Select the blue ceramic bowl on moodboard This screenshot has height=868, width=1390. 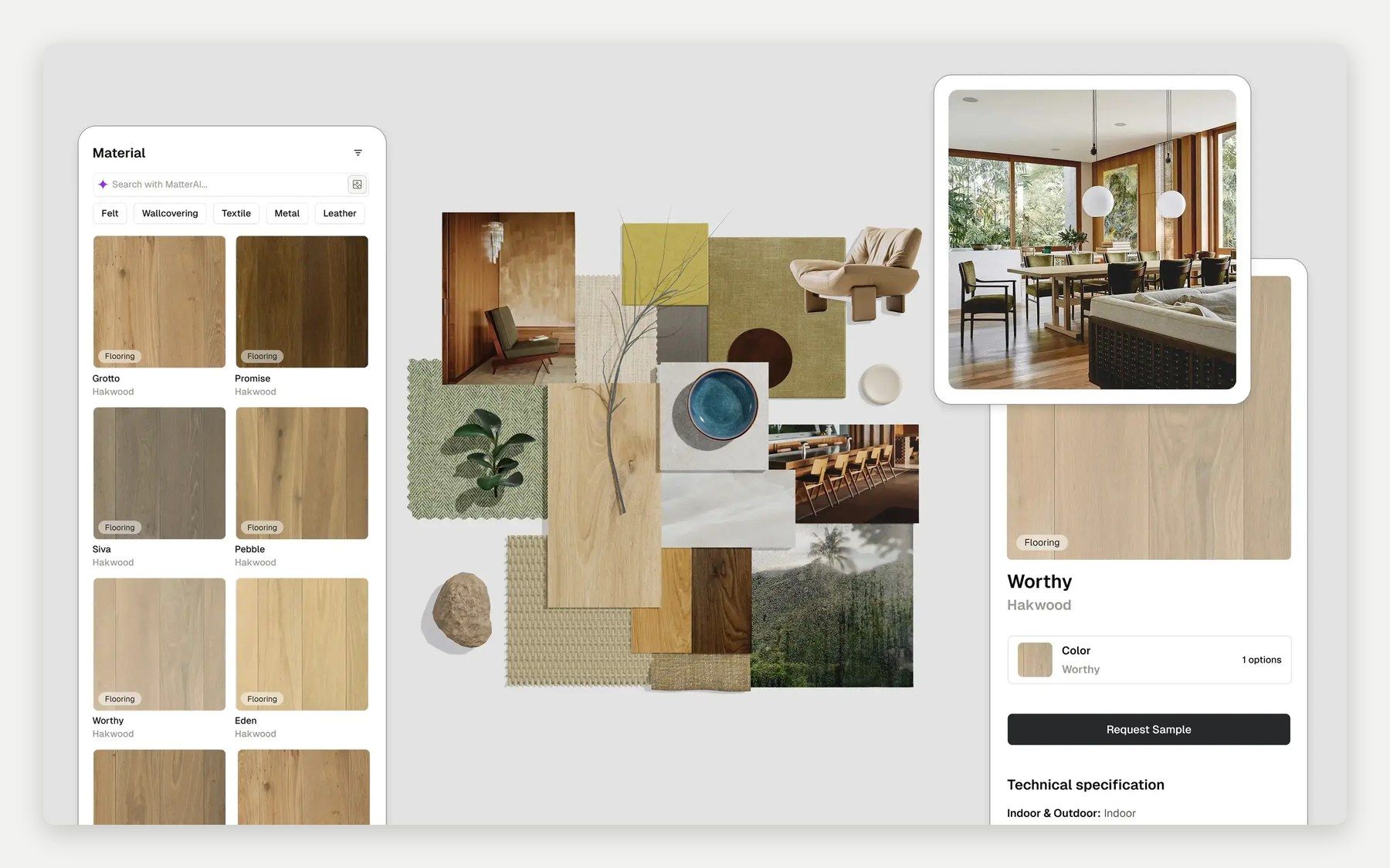coord(723,404)
